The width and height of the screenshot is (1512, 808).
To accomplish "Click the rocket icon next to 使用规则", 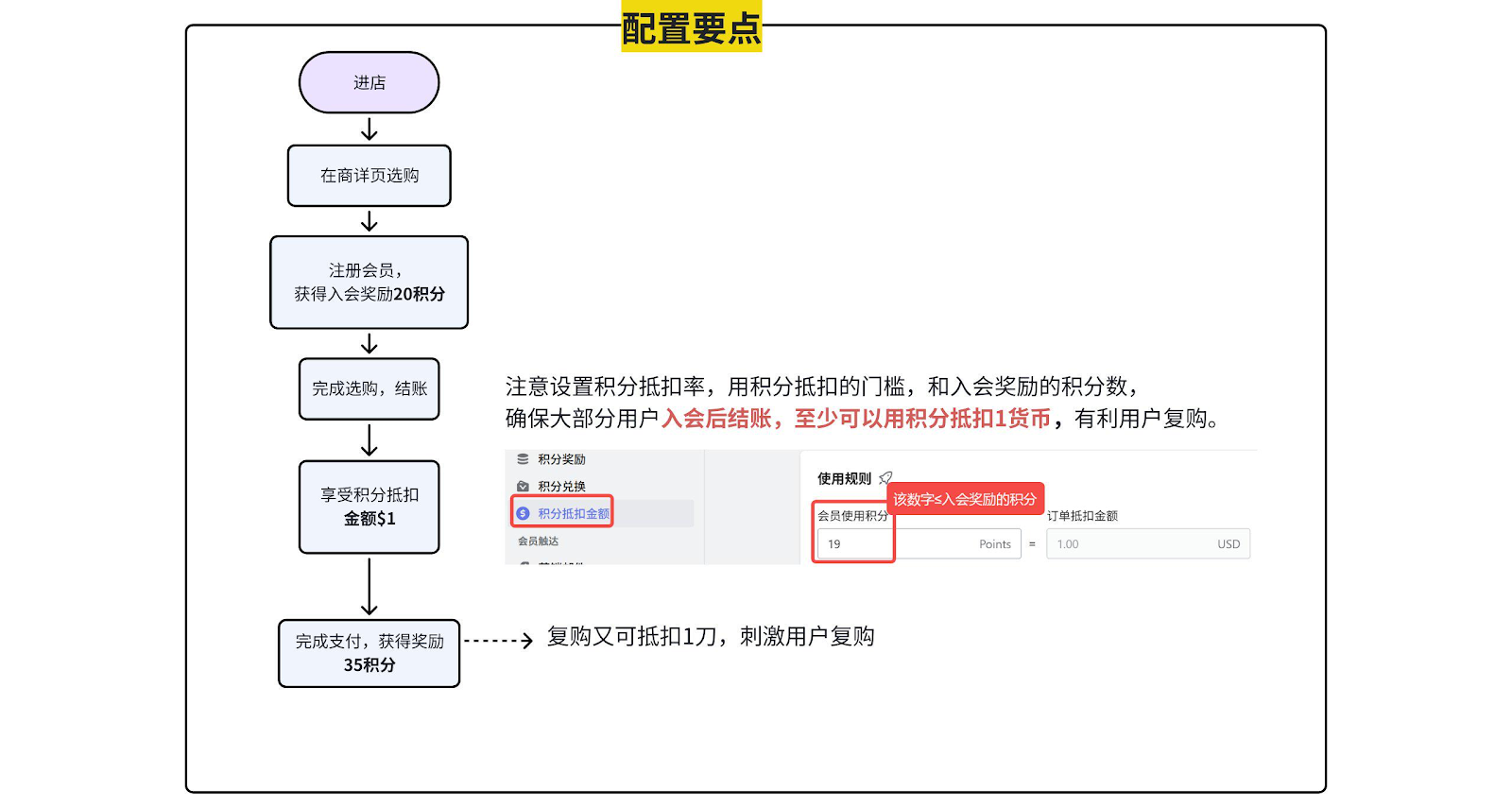I will pos(885,478).
